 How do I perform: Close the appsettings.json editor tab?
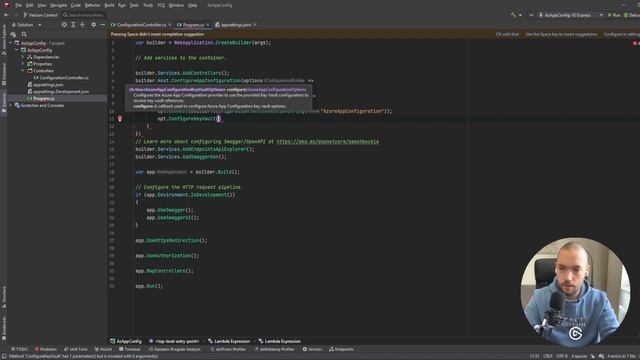click(255, 25)
